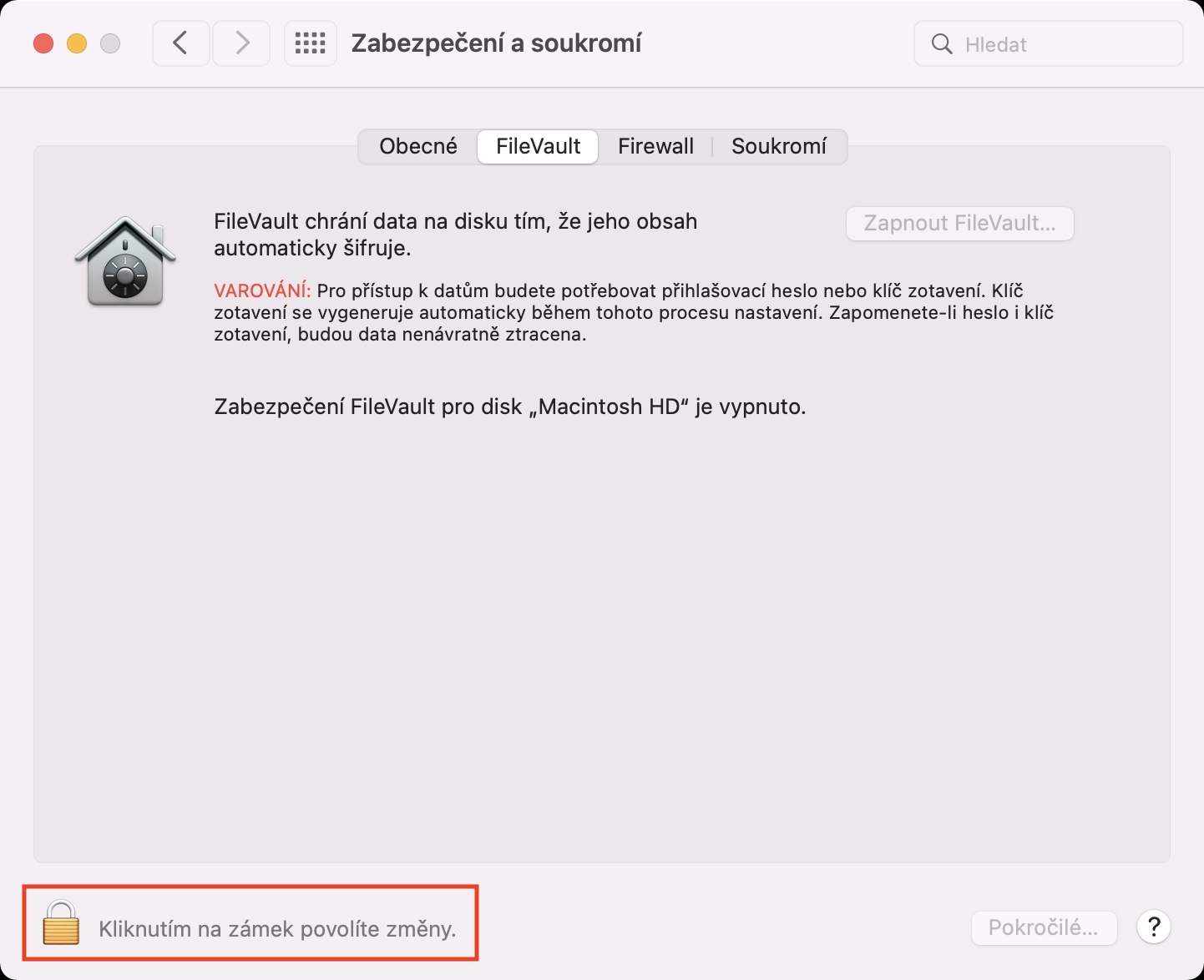Click the text 'Kliknutím na zámek povolíte změny.'
Screen dimensions: 1204x980
click(x=277, y=929)
